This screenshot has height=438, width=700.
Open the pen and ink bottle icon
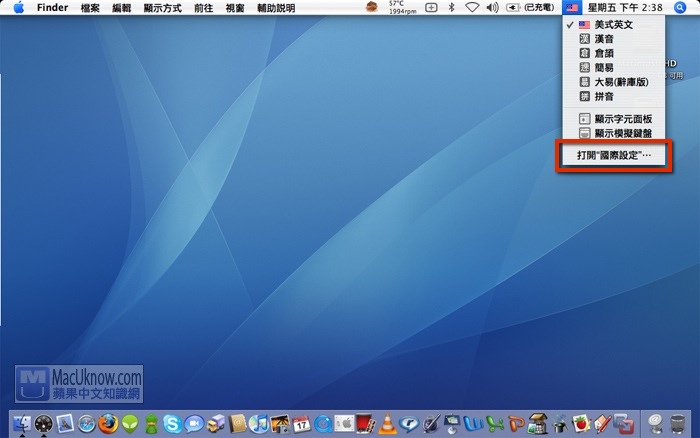pyautogui.click(x=430, y=423)
